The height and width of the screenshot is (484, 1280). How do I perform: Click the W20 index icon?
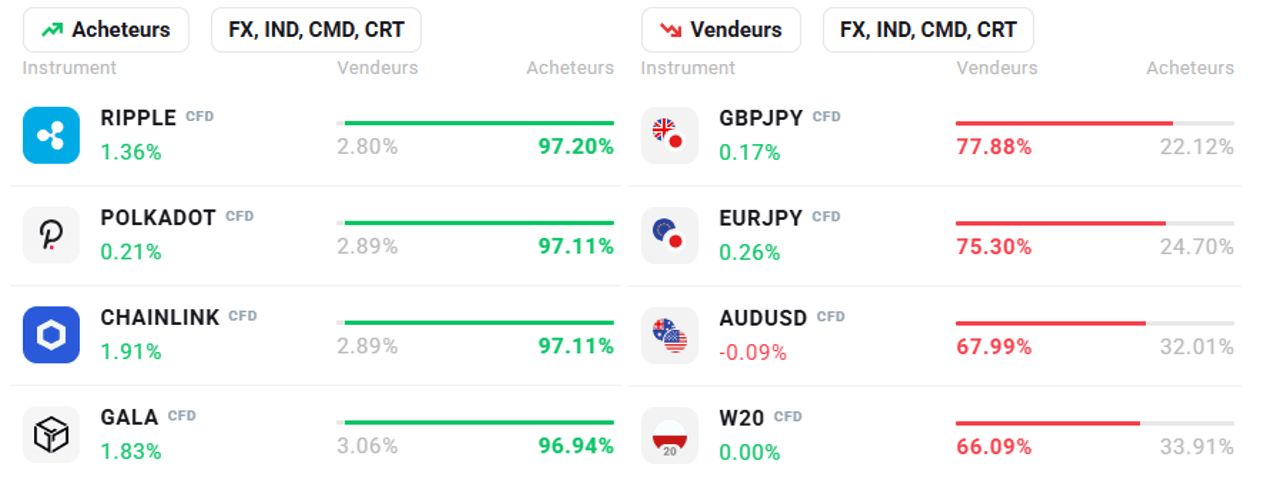669,435
